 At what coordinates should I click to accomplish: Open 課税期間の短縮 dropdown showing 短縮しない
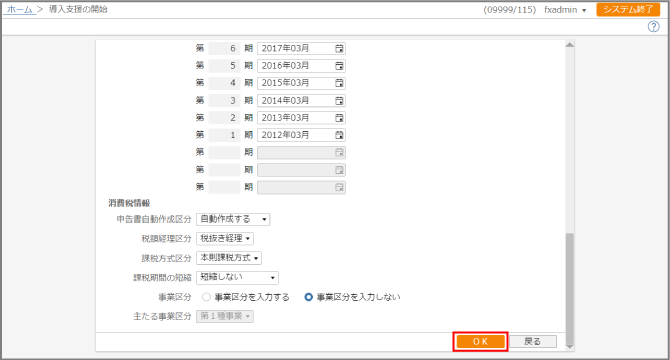coord(237,278)
